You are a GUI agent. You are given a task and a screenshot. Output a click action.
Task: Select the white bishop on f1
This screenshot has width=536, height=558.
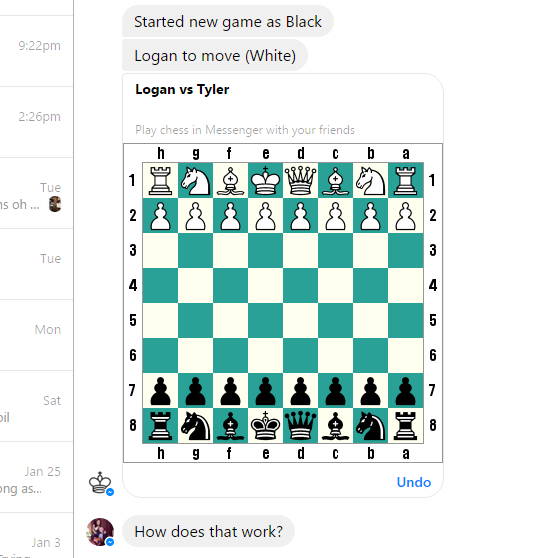231,181
